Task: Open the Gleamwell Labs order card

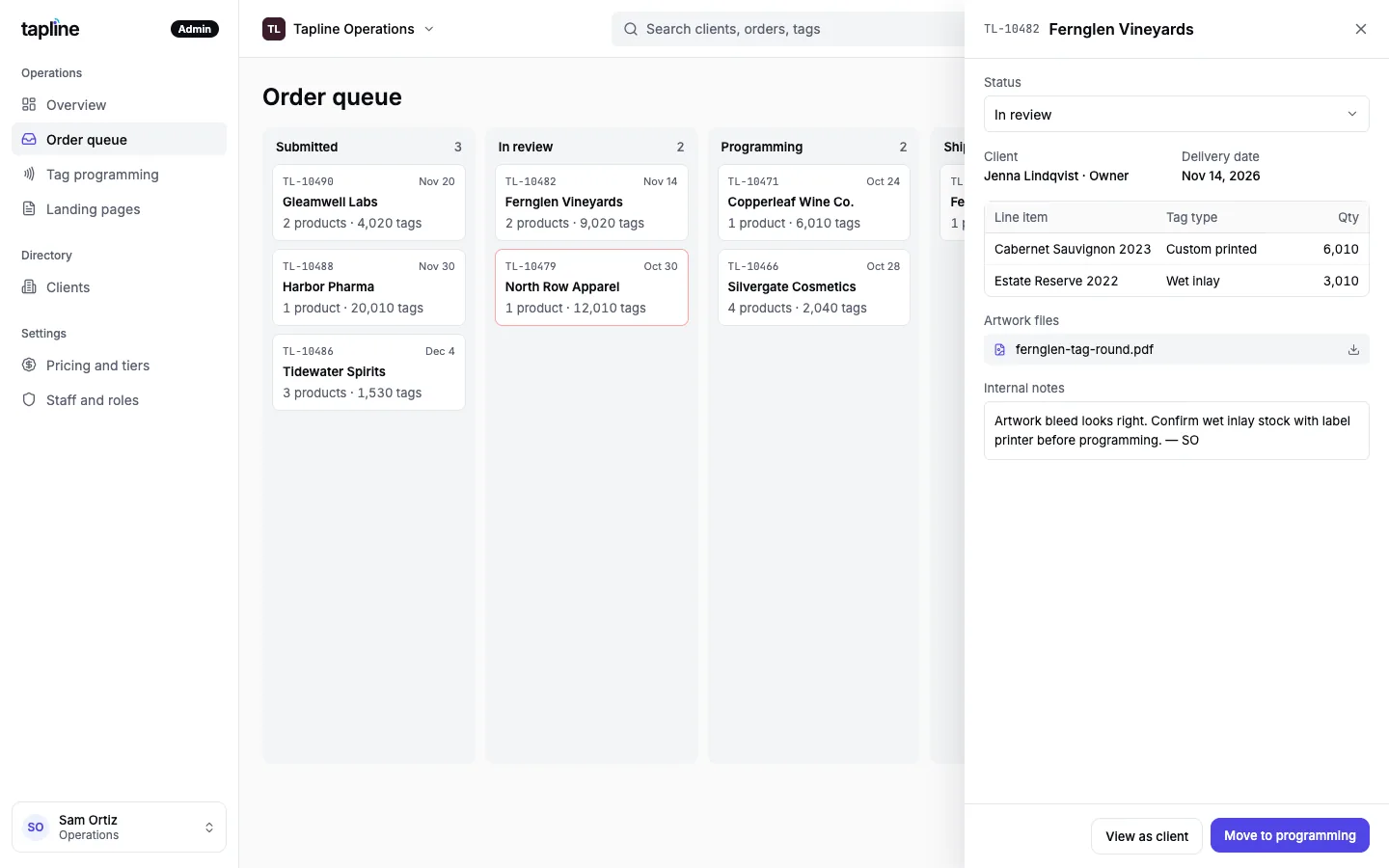Action: coord(368,203)
